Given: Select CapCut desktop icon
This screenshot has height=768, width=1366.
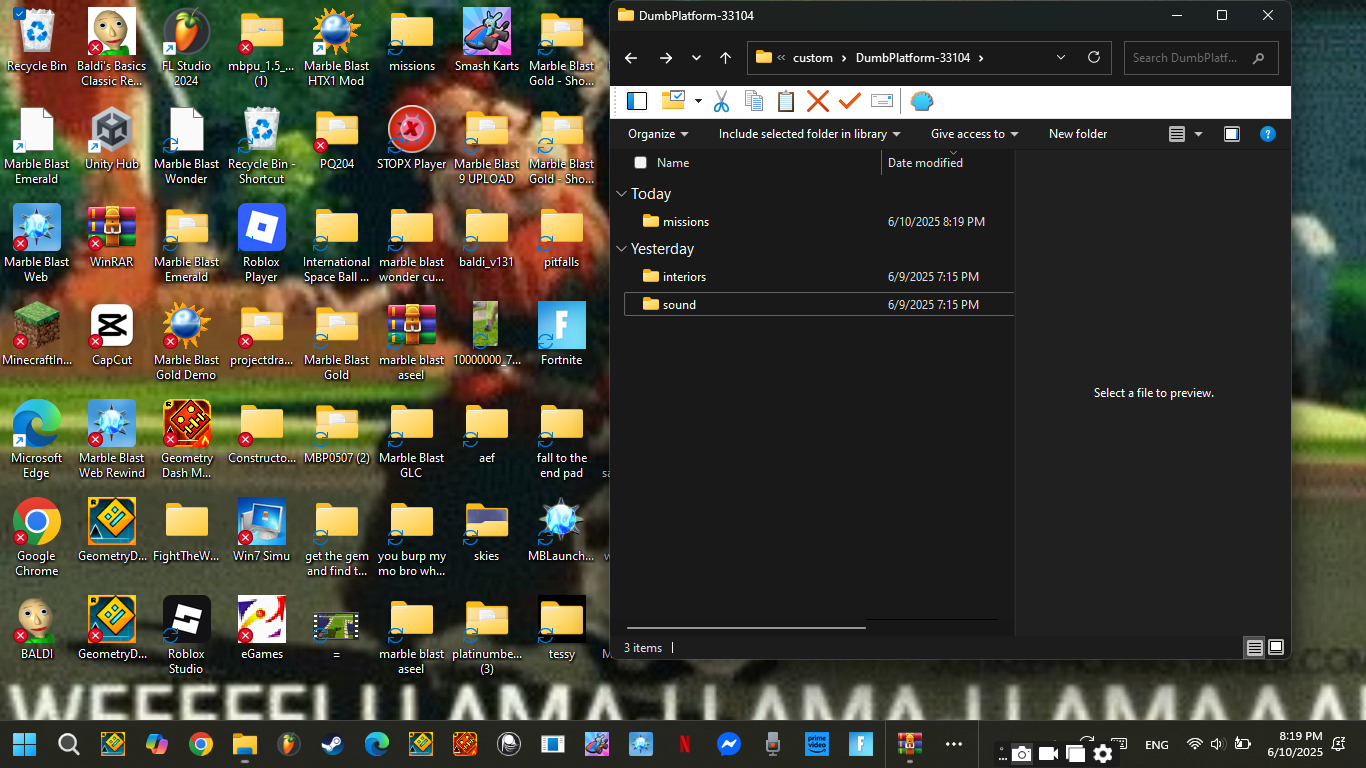Looking at the screenshot, I should point(112,335).
